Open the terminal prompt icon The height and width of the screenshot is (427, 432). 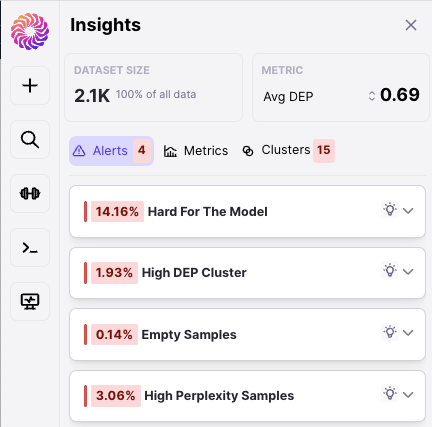coord(30,248)
